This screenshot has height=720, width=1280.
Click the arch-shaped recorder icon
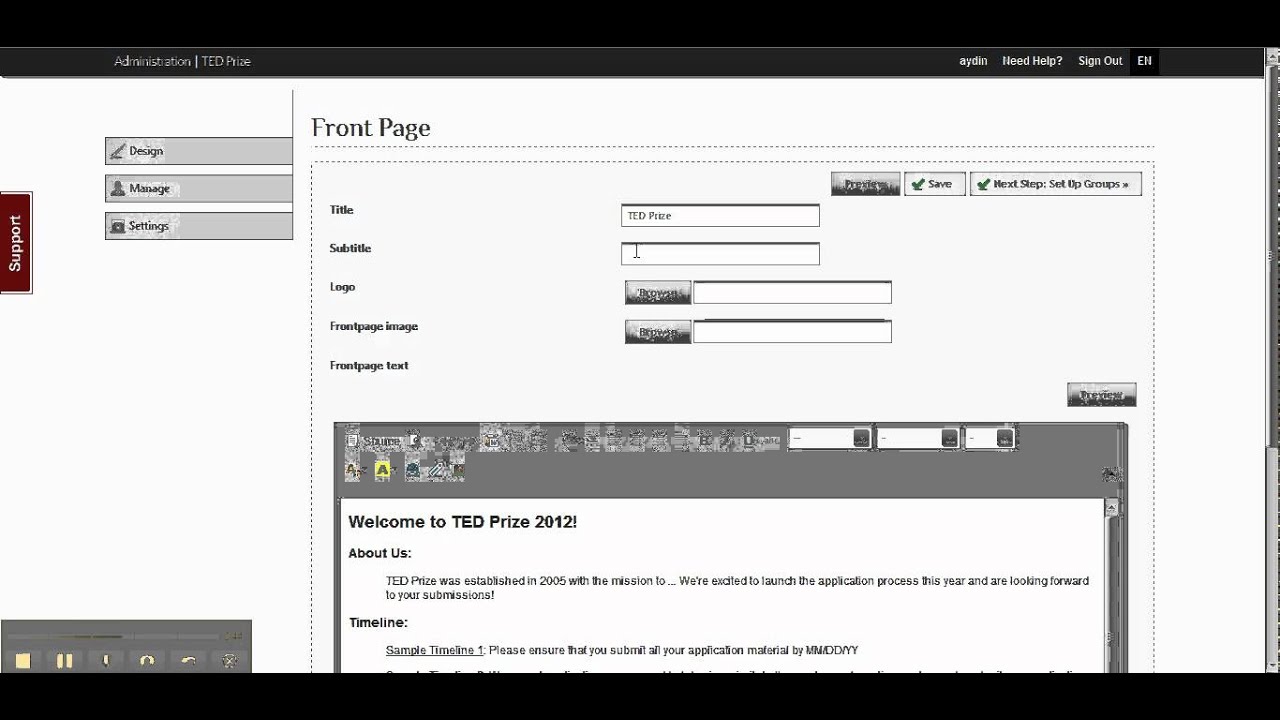click(147, 660)
